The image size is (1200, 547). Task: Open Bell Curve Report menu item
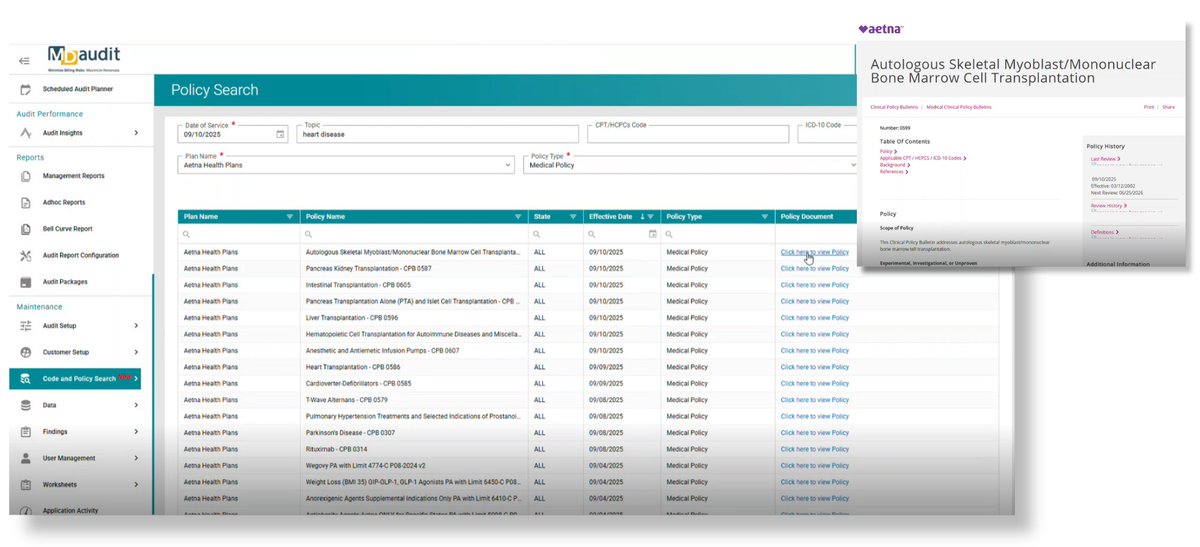coord(68,228)
